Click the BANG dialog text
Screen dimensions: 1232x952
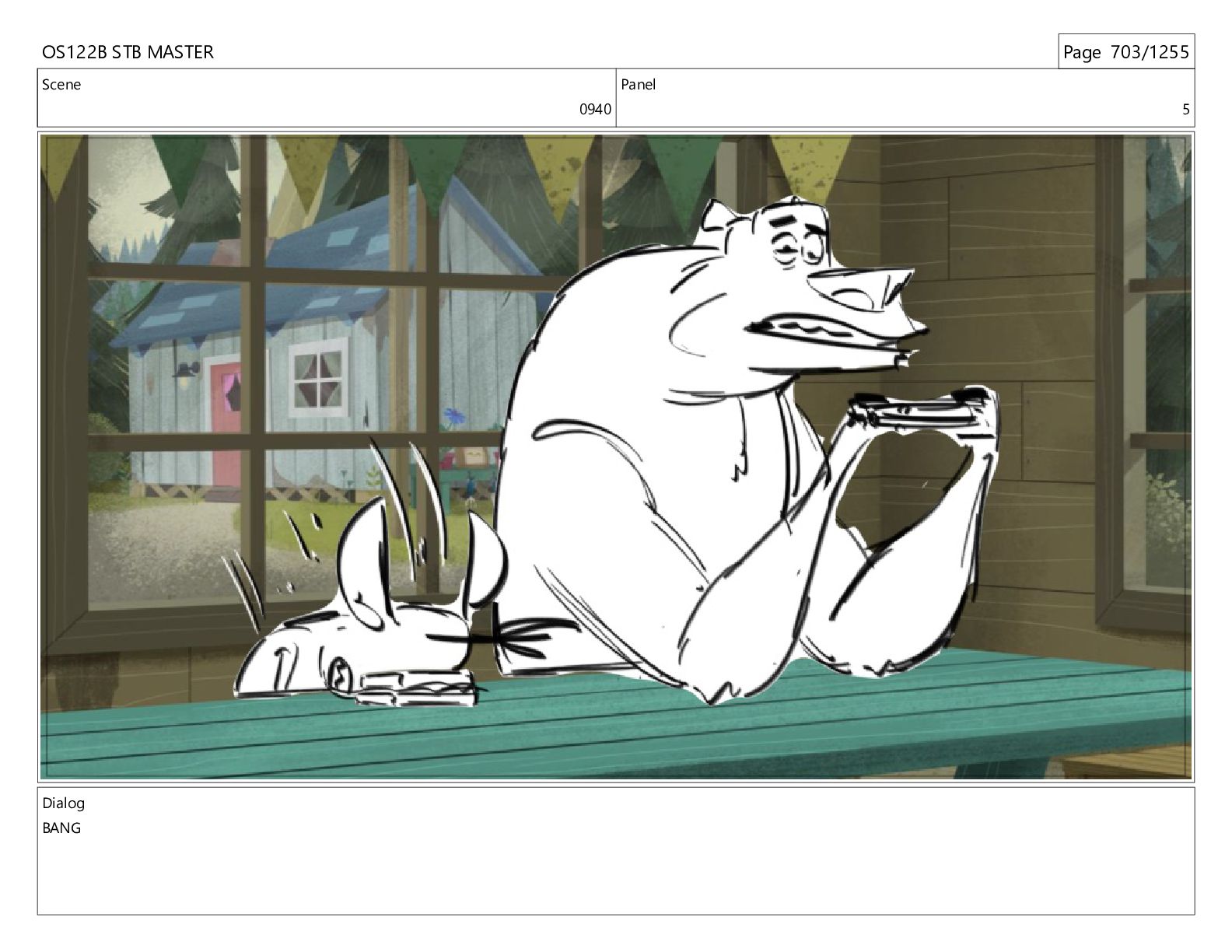(x=61, y=828)
